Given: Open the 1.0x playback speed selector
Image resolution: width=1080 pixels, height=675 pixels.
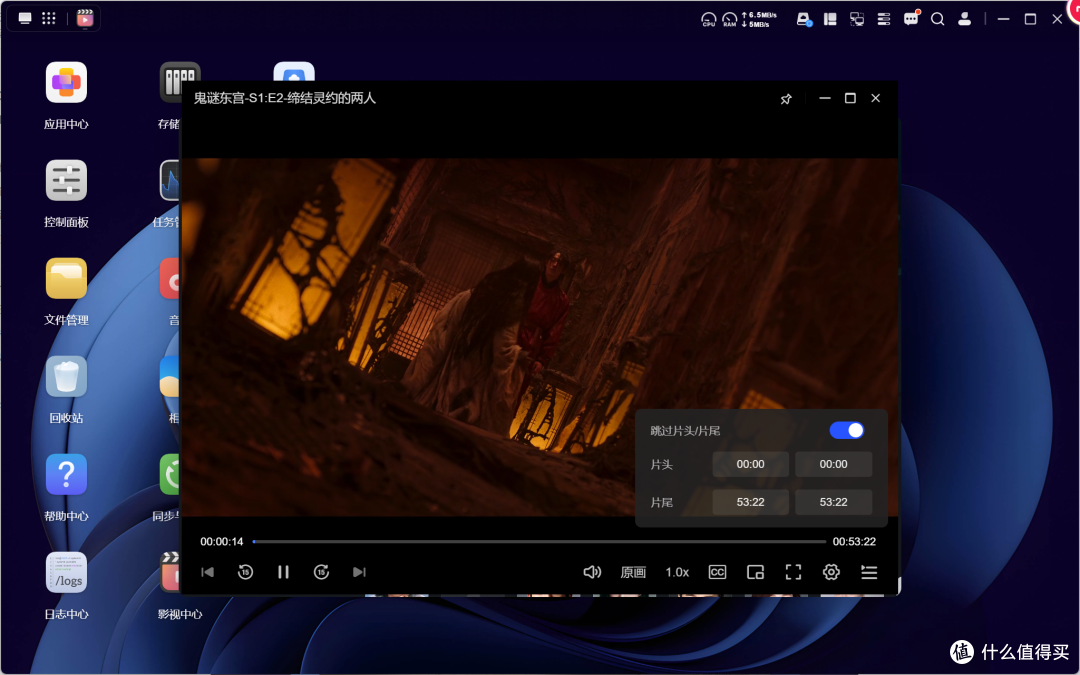Looking at the screenshot, I should click(677, 572).
